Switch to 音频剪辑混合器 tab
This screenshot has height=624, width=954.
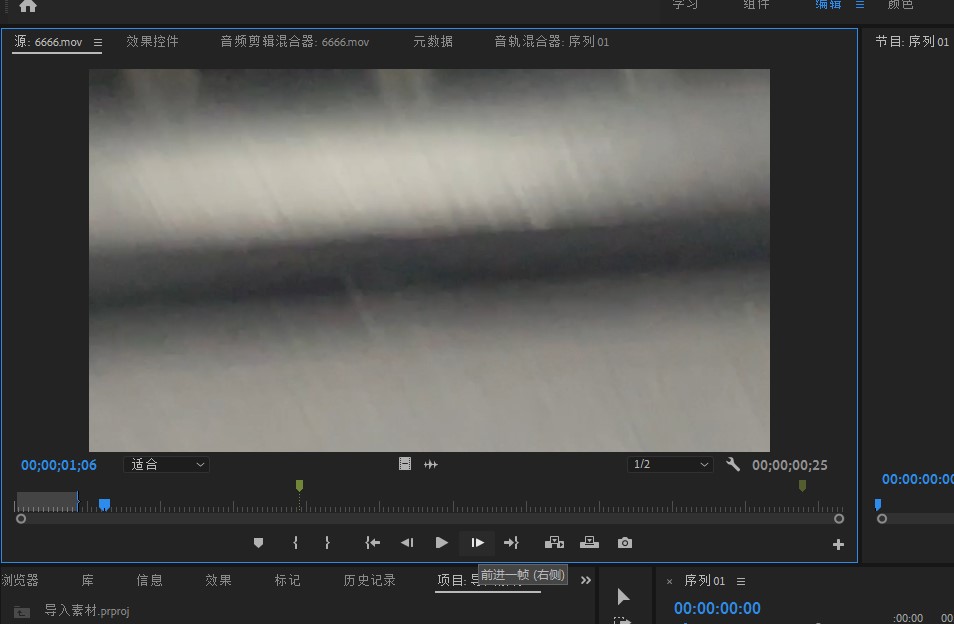pos(294,41)
